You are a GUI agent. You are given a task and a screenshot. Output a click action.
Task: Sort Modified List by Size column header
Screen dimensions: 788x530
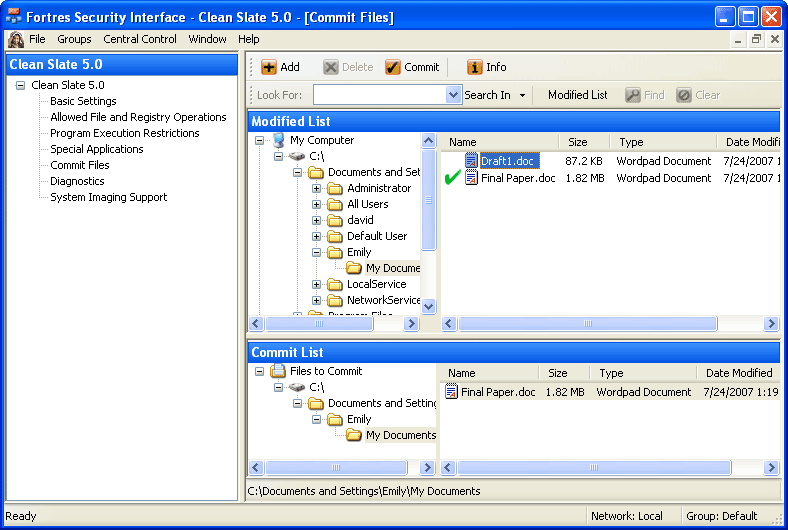click(584, 142)
